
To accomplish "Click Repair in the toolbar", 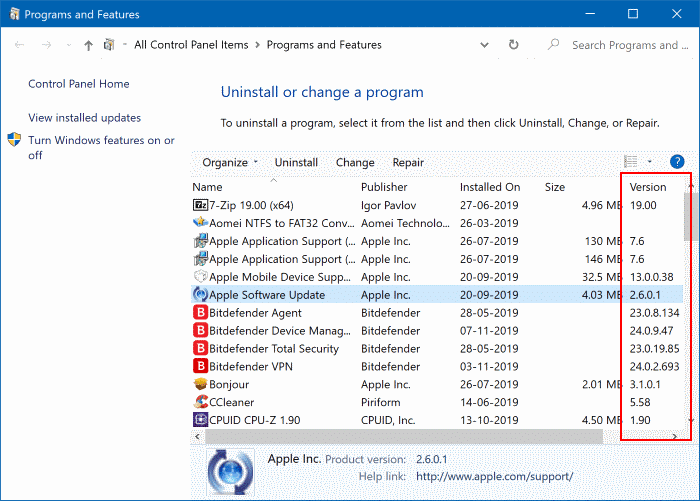I will (408, 163).
